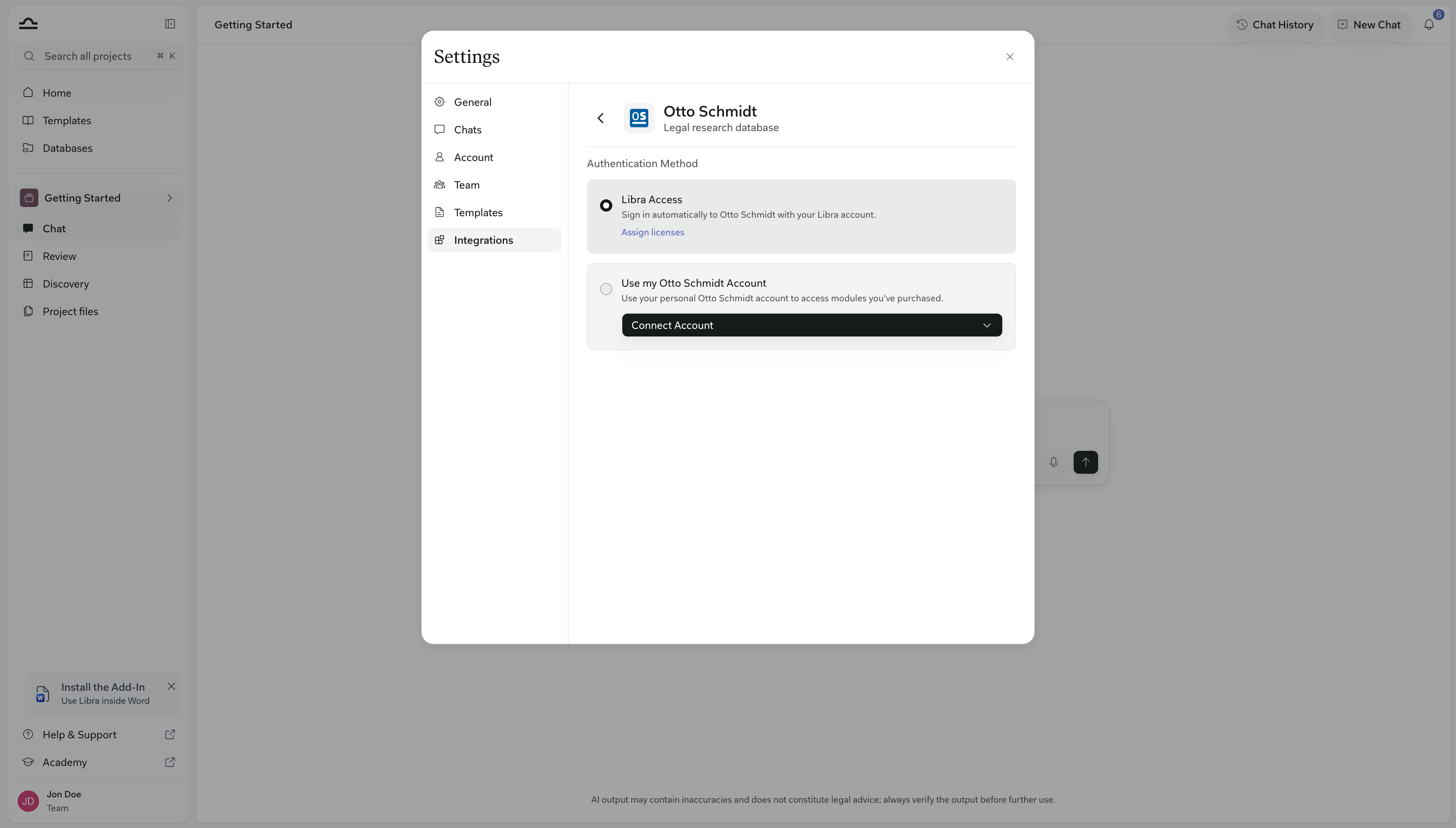Screen dimensions: 1456x828
Task: Go back with the left chevron
Action: click(x=601, y=118)
